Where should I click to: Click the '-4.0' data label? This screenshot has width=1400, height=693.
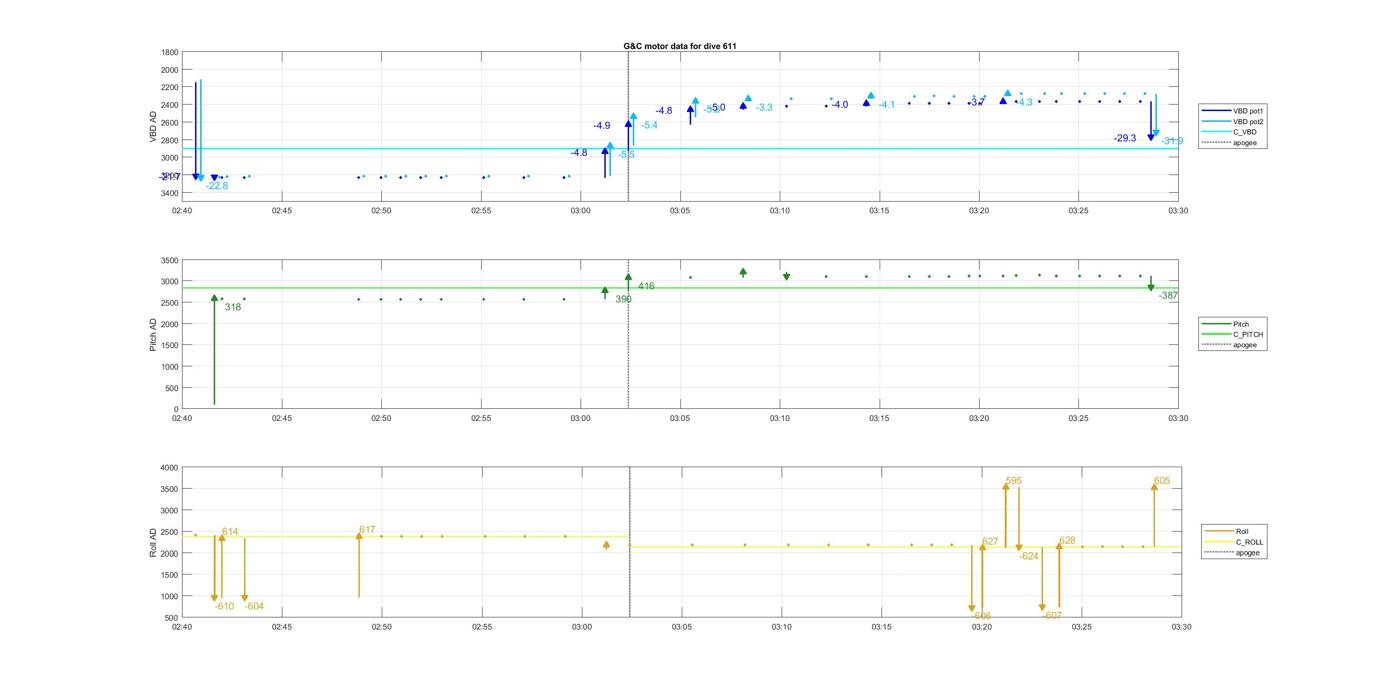pyautogui.click(x=839, y=105)
